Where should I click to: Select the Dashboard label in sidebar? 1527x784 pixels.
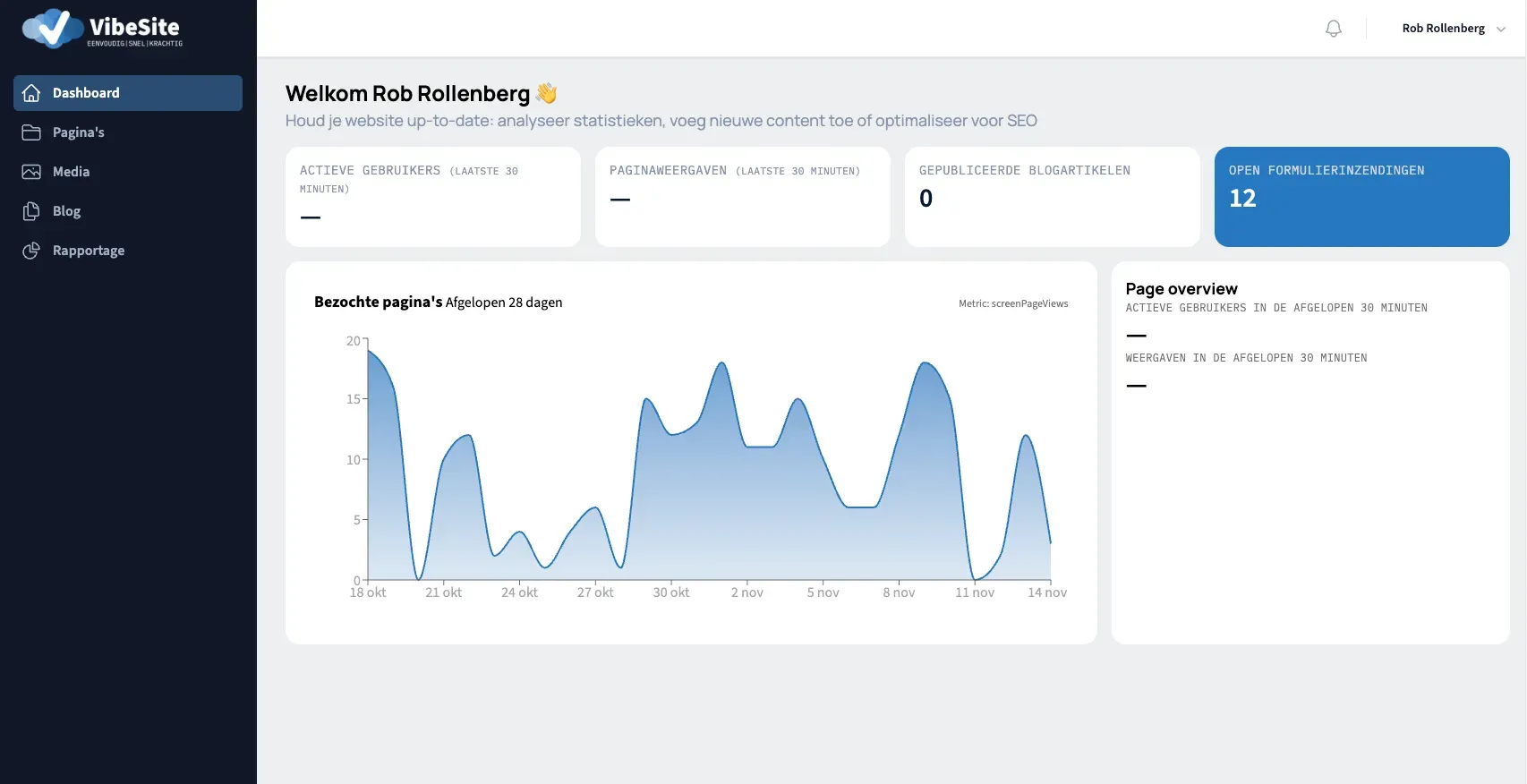tap(86, 93)
